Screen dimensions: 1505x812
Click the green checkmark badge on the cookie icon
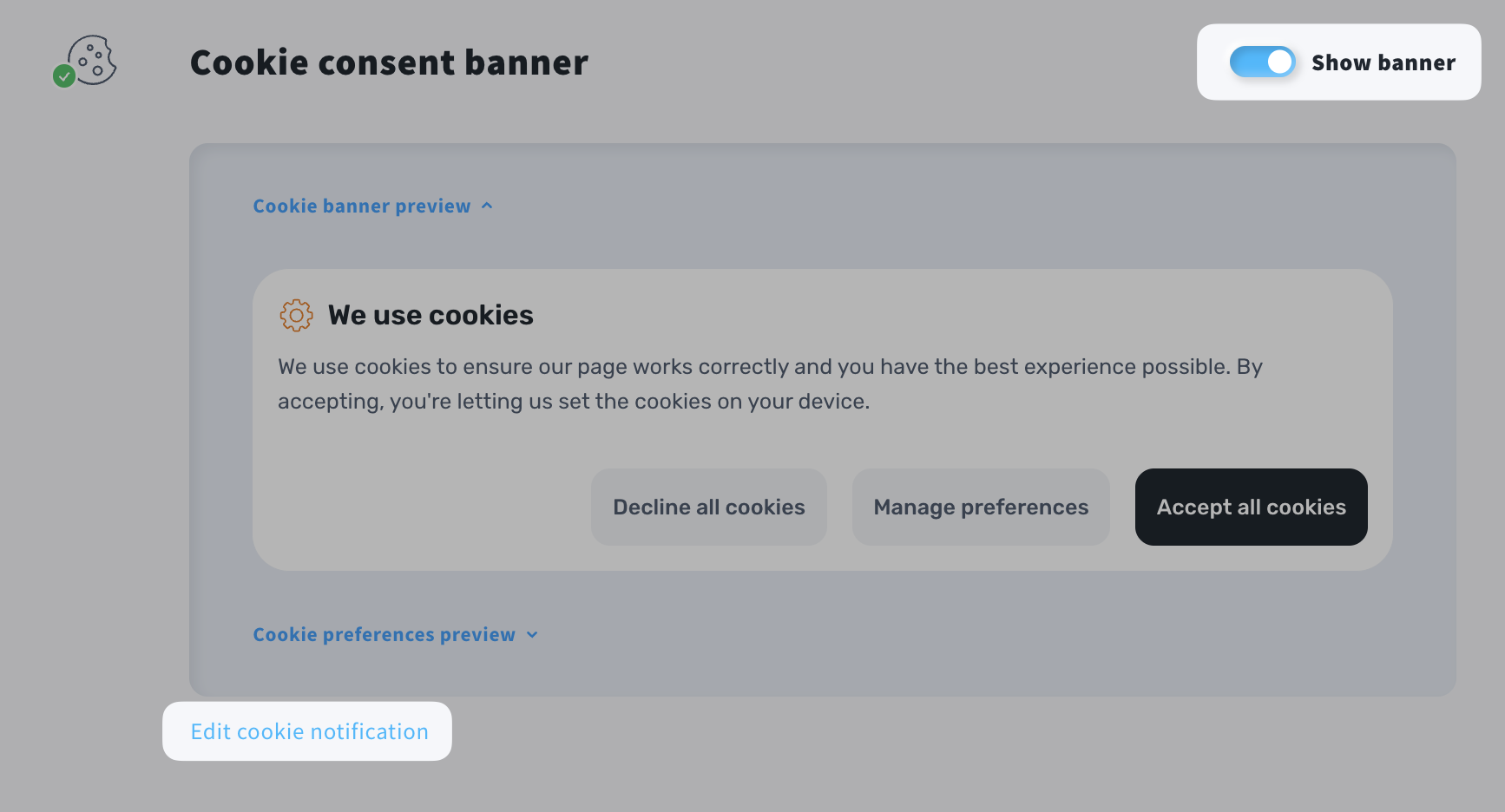[63, 76]
